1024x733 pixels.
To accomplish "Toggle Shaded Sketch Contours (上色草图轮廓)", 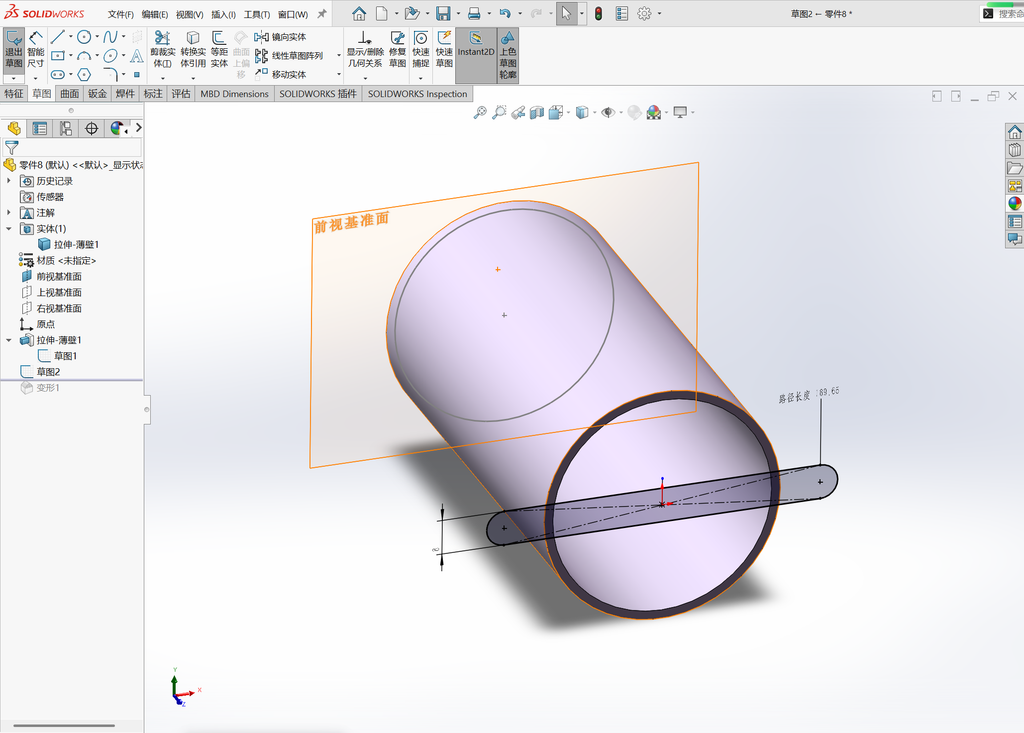I will [x=508, y=55].
